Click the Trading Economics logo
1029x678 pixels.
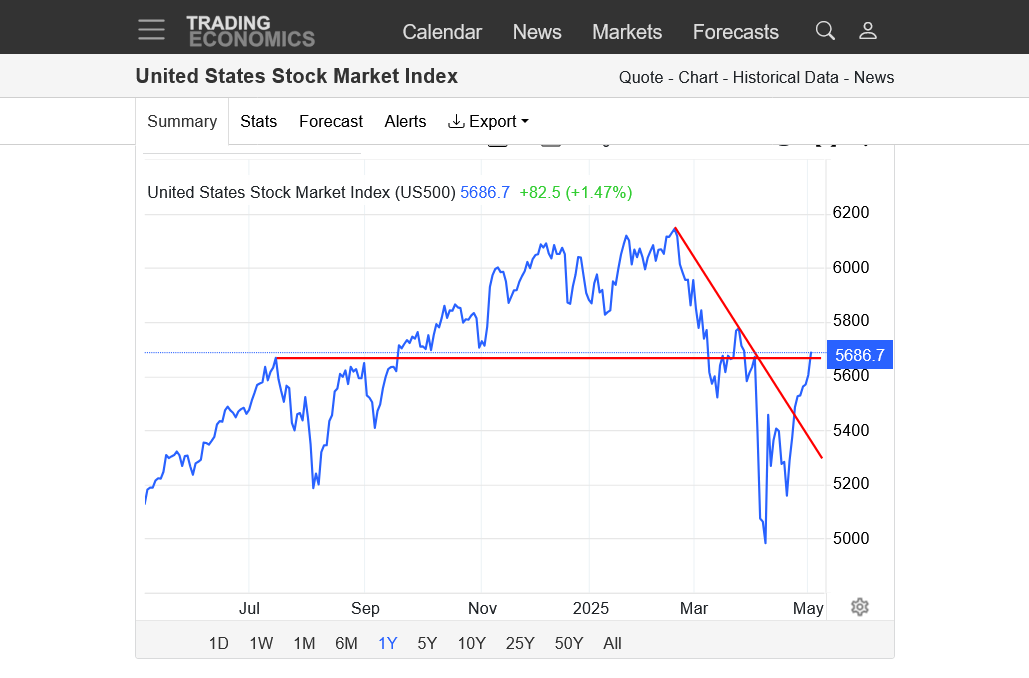point(250,31)
